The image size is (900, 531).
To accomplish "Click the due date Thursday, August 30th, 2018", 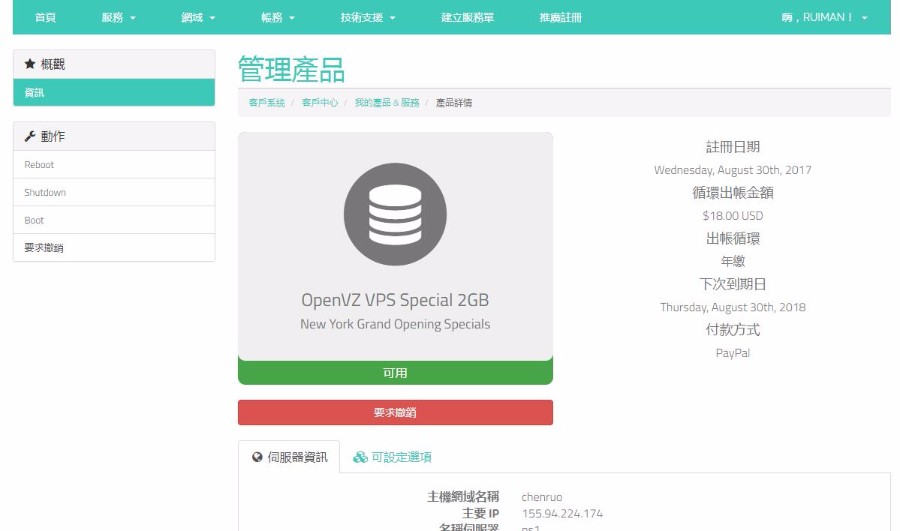I will click(732, 307).
